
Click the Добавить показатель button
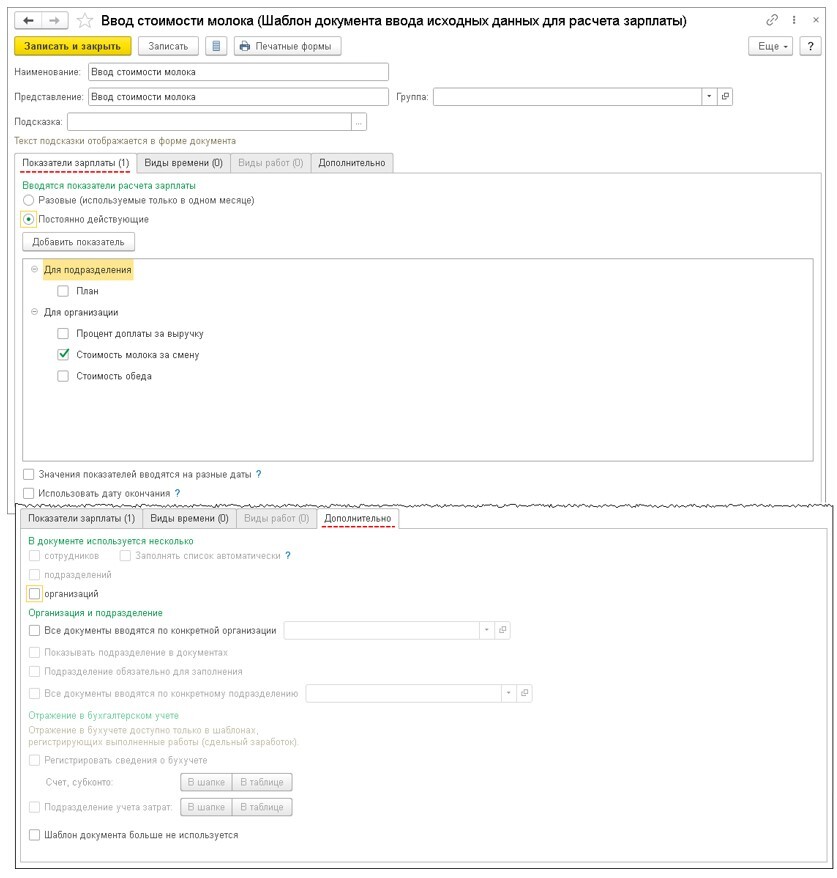coord(78,242)
